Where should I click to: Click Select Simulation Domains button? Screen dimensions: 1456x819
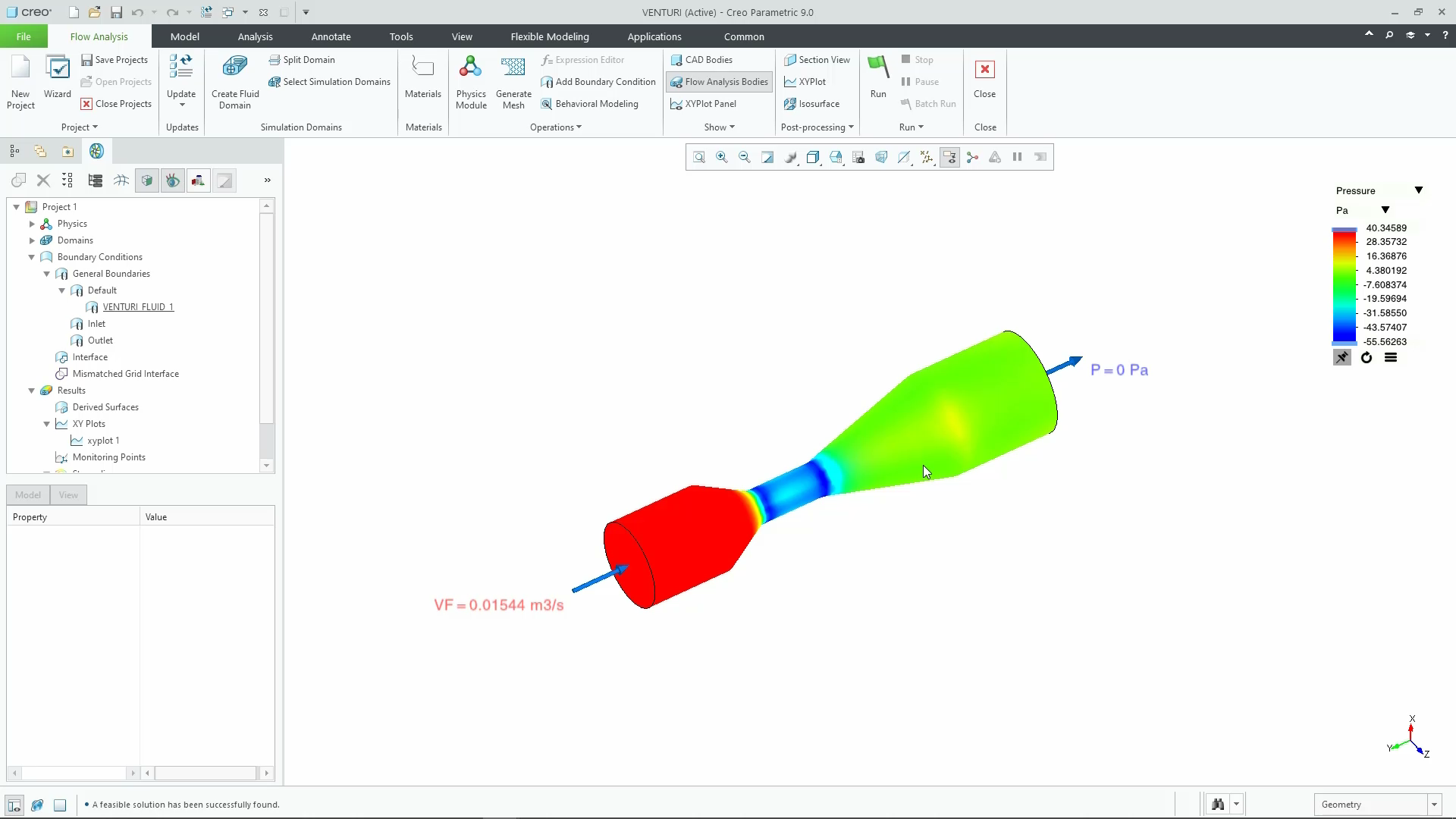(x=330, y=82)
